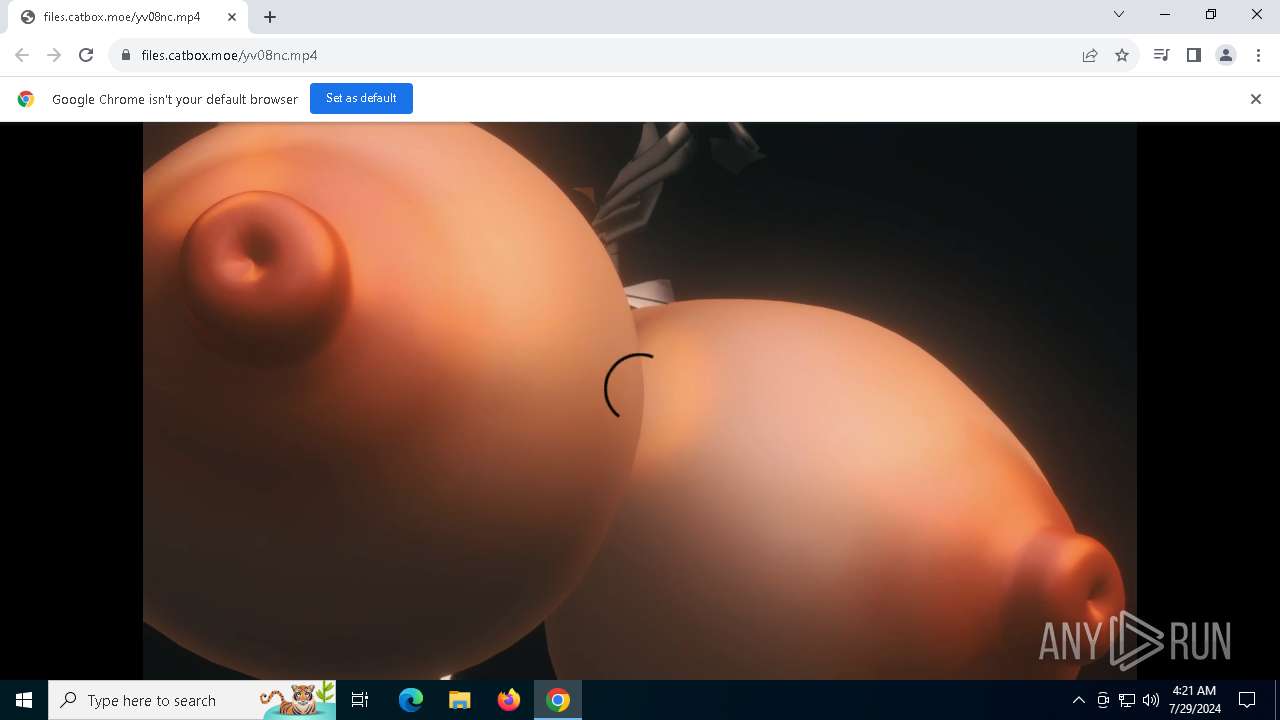Open the taskbar clock and date

pyautogui.click(x=1195, y=700)
